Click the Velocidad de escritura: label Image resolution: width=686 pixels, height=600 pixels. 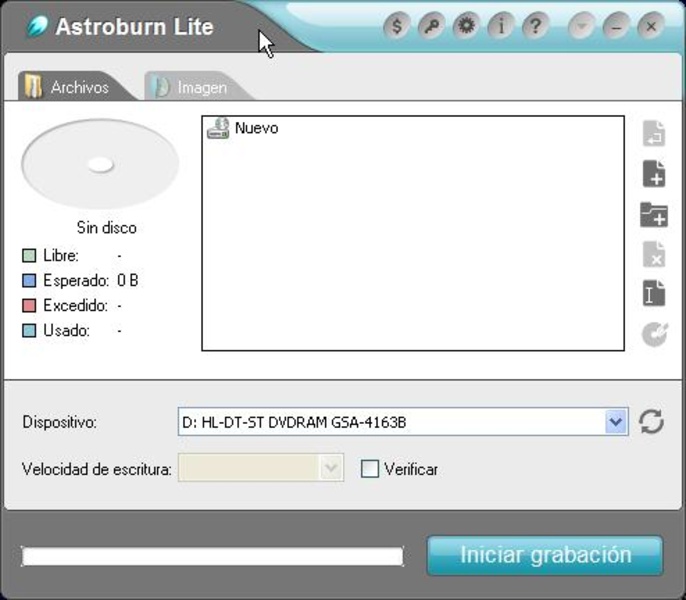pos(97,469)
